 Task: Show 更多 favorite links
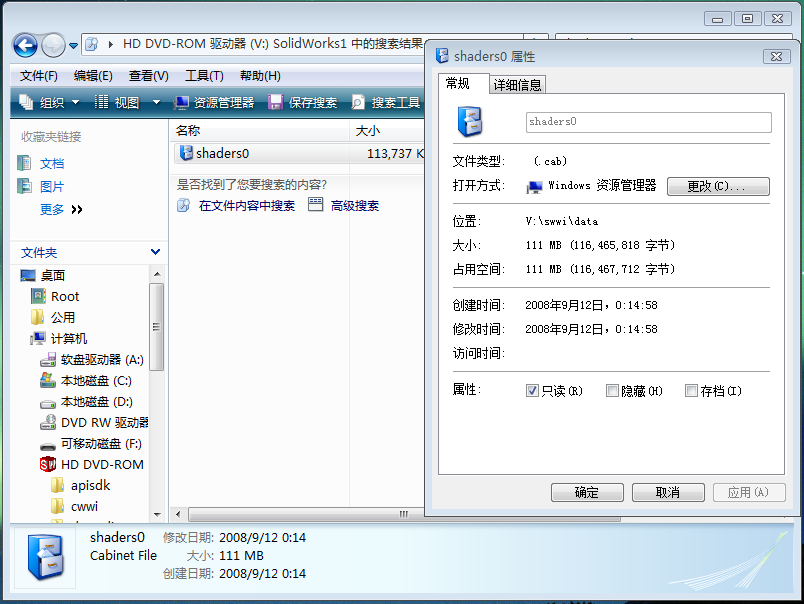tap(61, 209)
